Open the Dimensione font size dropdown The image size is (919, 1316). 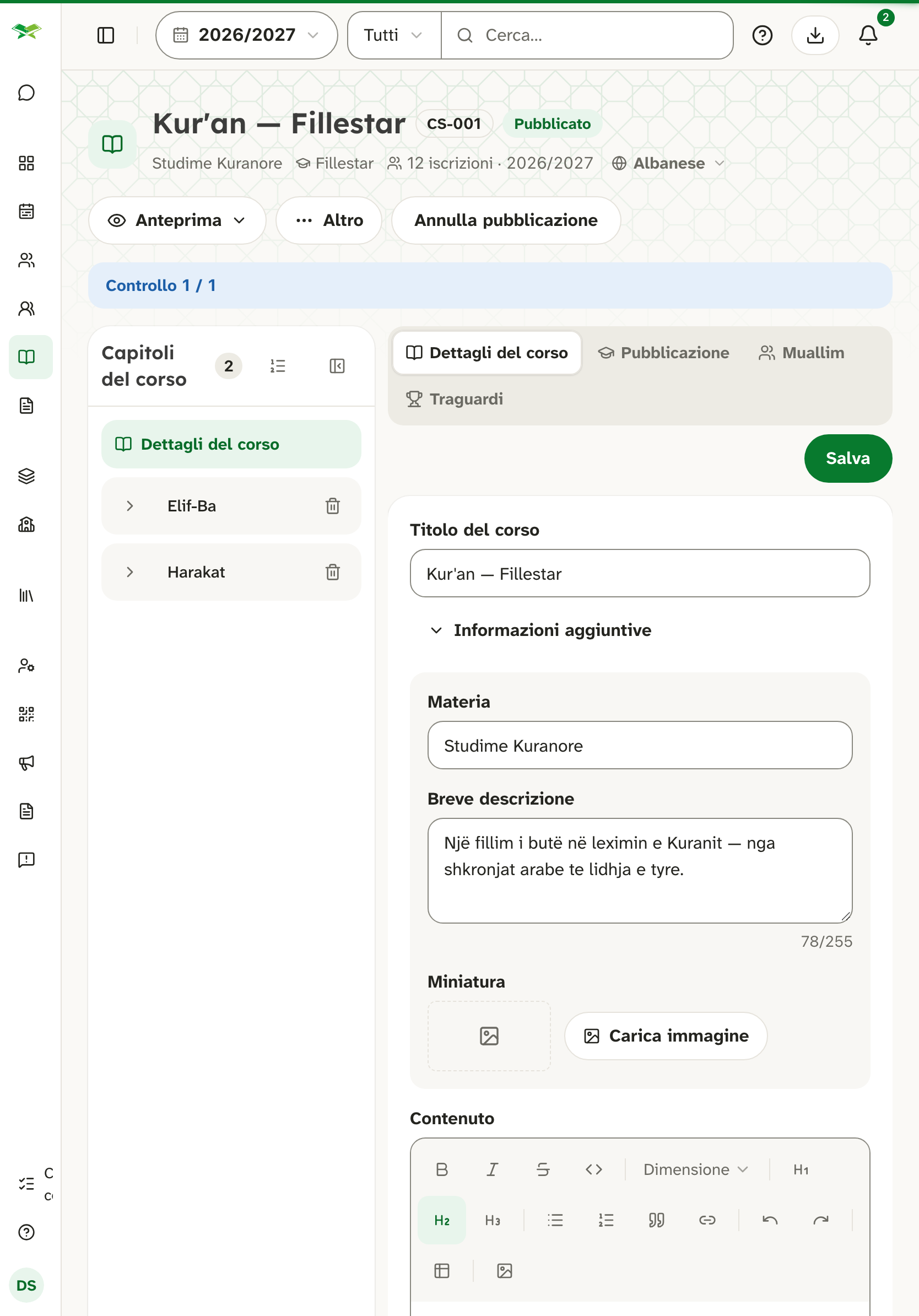click(x=696, y=1169)
